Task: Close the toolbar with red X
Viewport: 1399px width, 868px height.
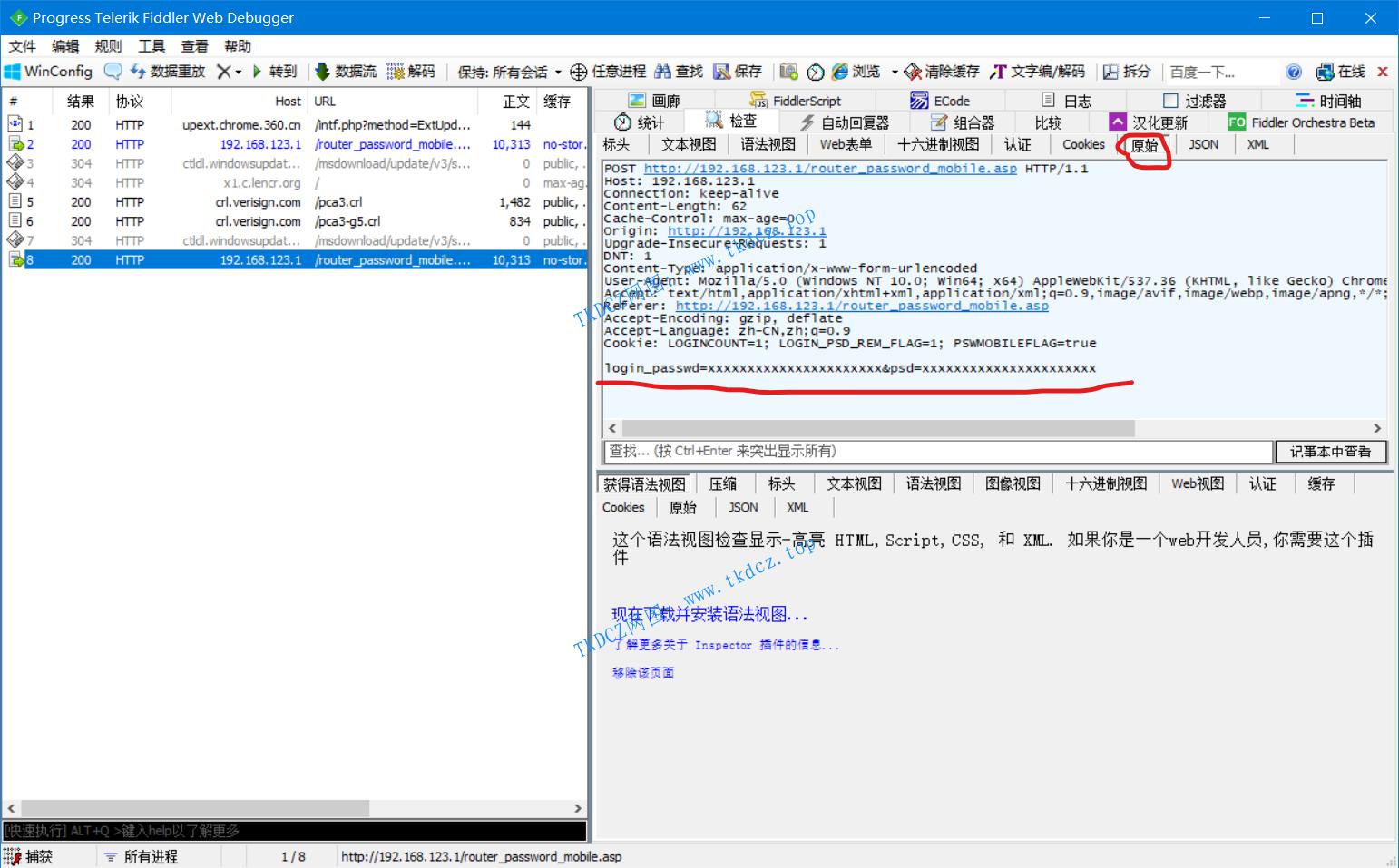Action: [x=1383, y=72]
